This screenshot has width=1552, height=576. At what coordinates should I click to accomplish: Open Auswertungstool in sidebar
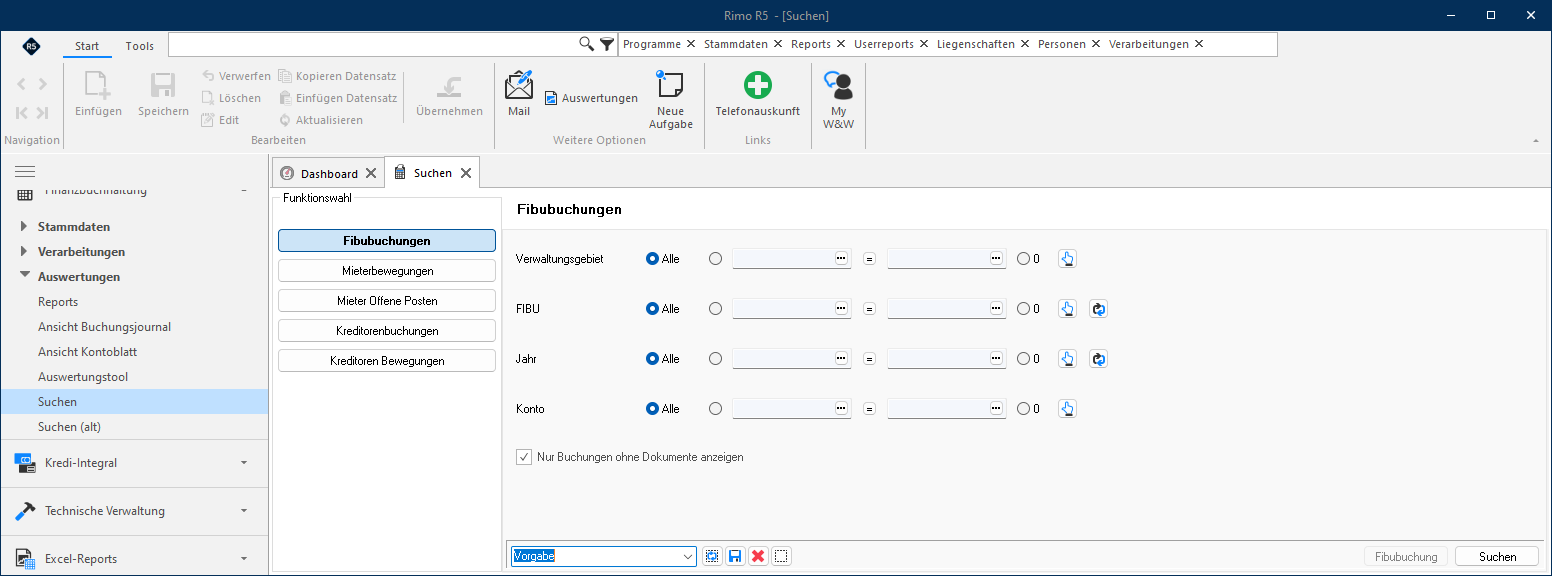point(83,377)
